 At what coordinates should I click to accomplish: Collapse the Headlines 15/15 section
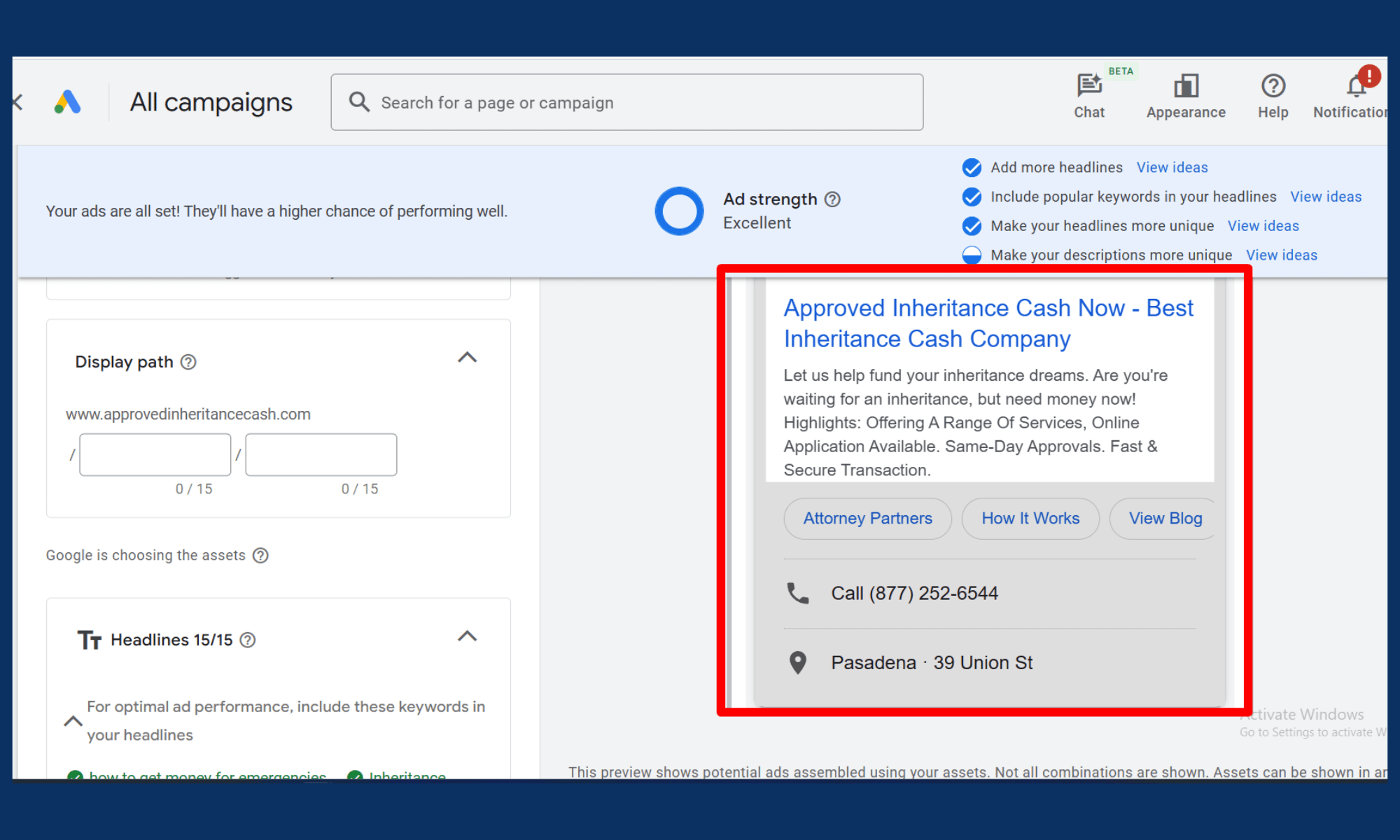point(467,636)
